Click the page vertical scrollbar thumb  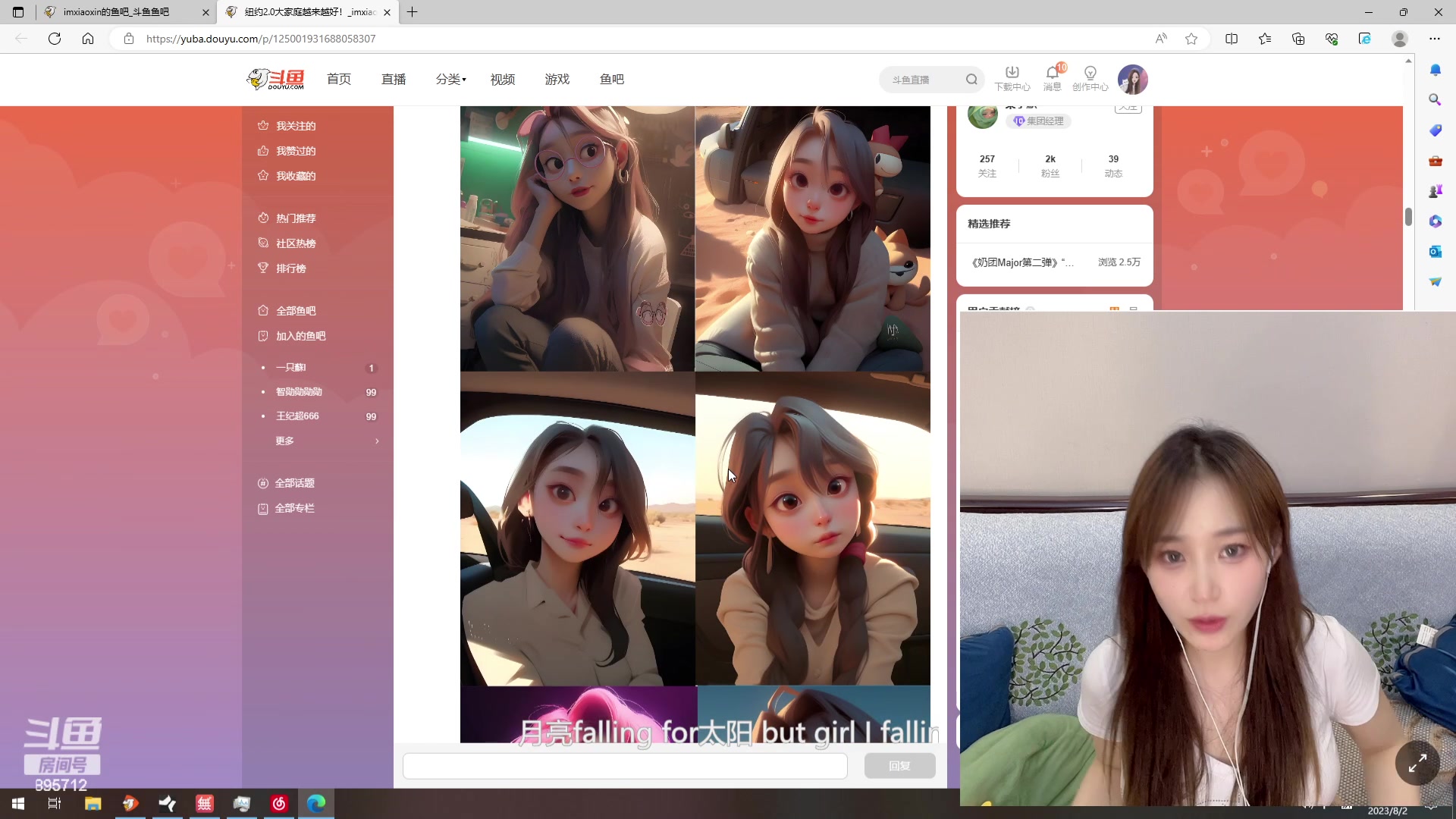1408,217
